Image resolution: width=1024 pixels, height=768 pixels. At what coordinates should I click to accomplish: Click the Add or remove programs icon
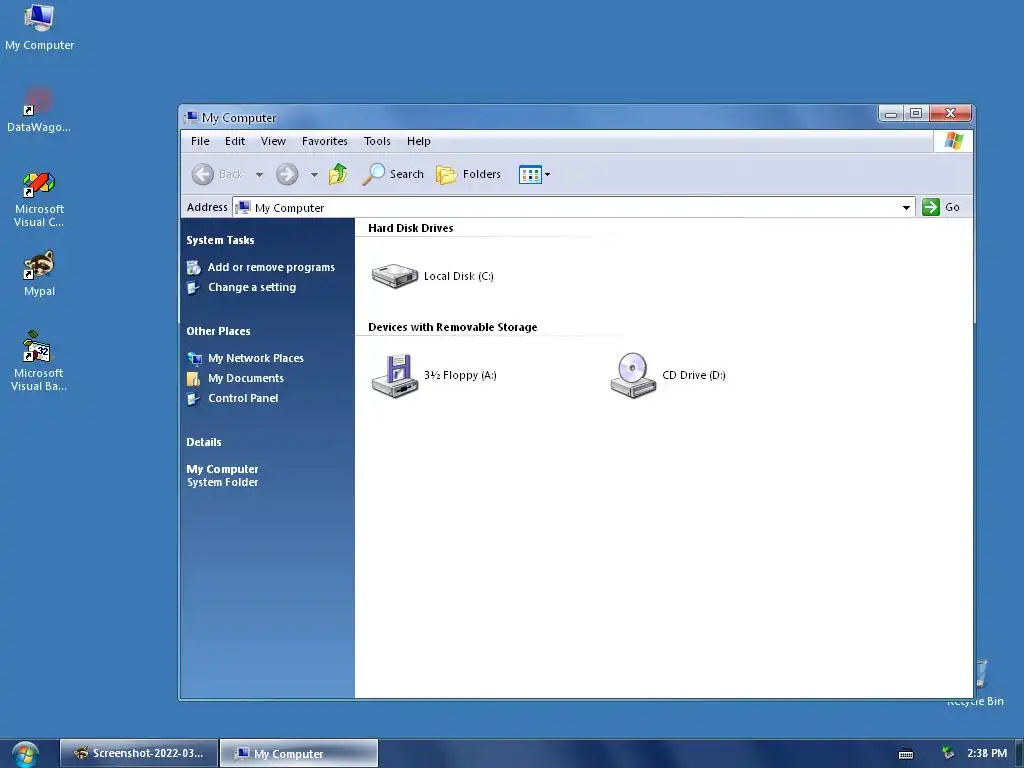pos(193,267)
